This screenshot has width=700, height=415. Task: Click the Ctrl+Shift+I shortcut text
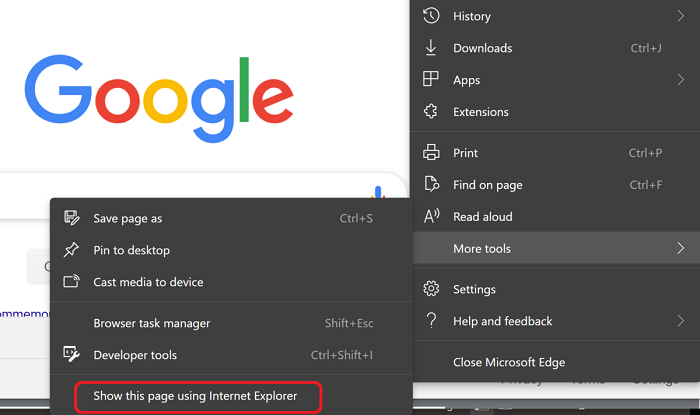[x=342, y=355]
